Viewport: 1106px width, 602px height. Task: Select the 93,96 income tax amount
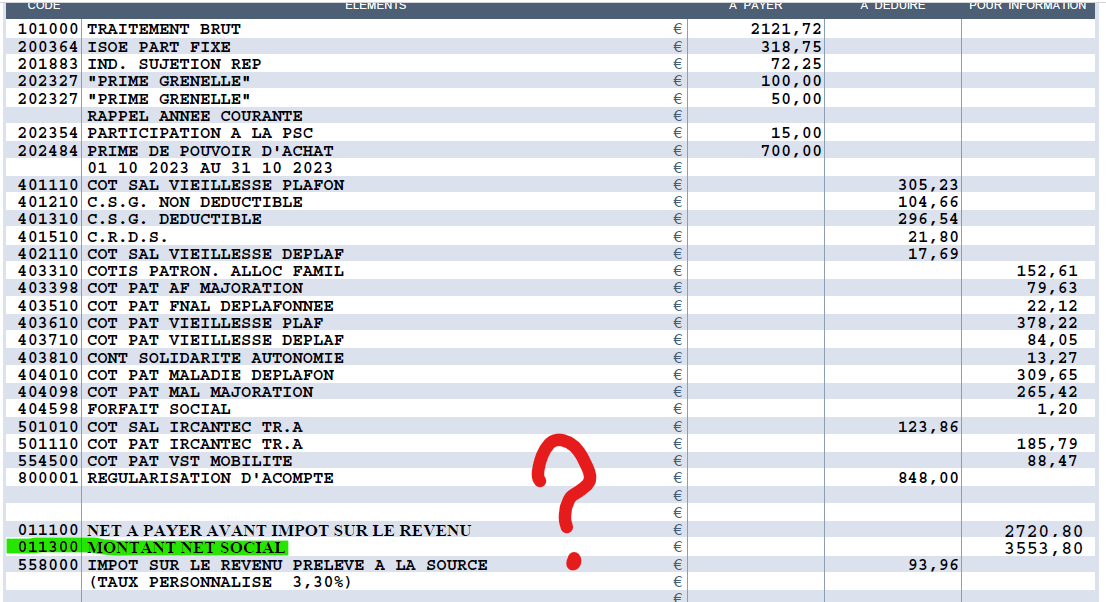(x=934, y=565)
